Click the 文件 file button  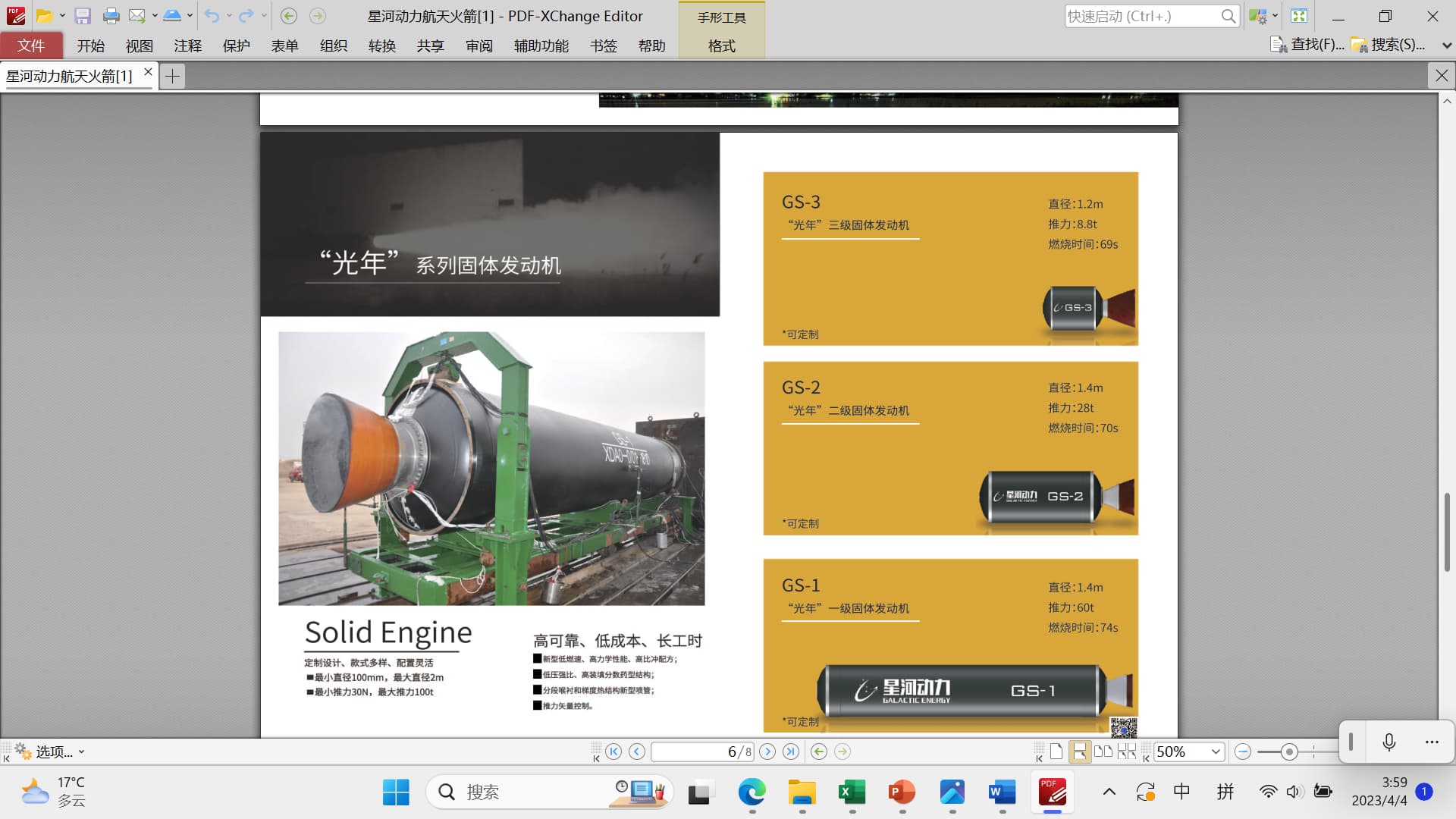(31, 45)
